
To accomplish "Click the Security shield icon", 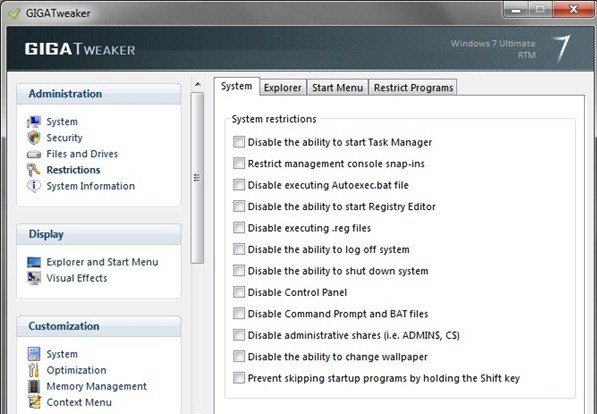I will 34,138.
